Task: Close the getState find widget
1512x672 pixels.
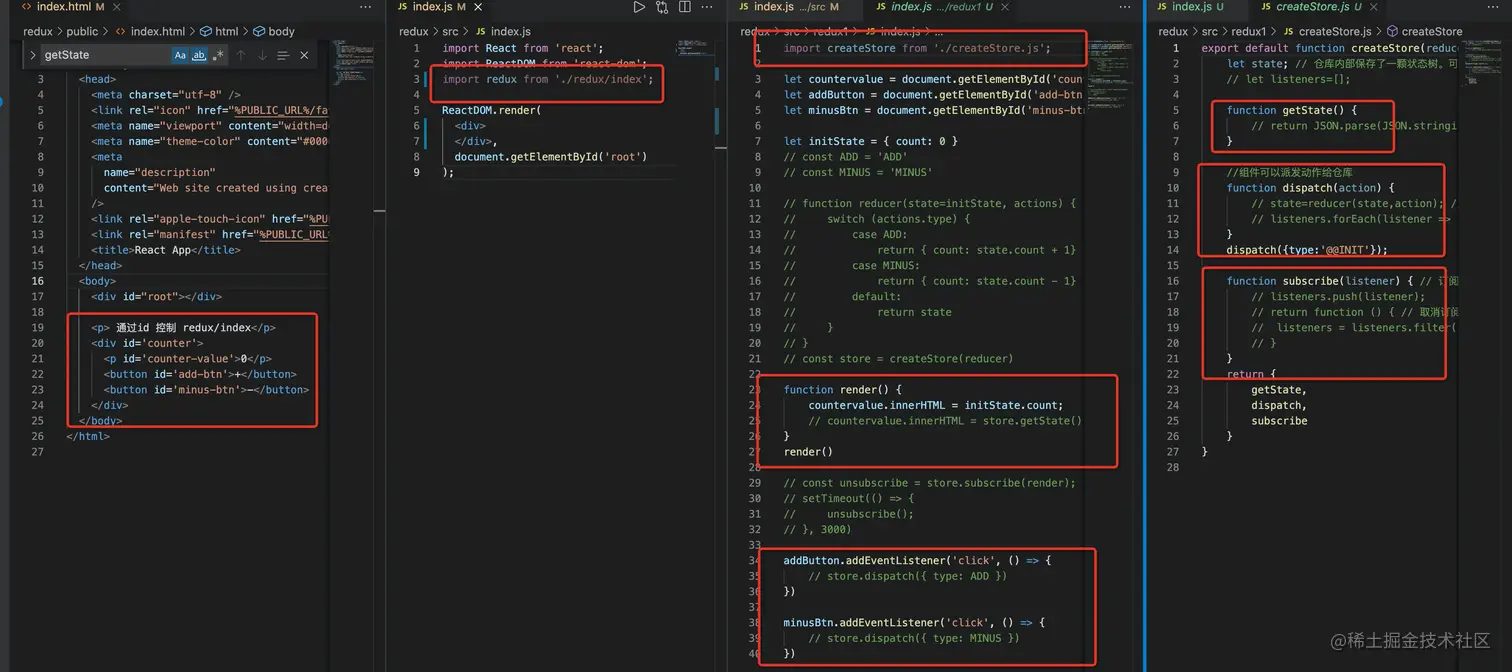Action: (x=304, y=55)
